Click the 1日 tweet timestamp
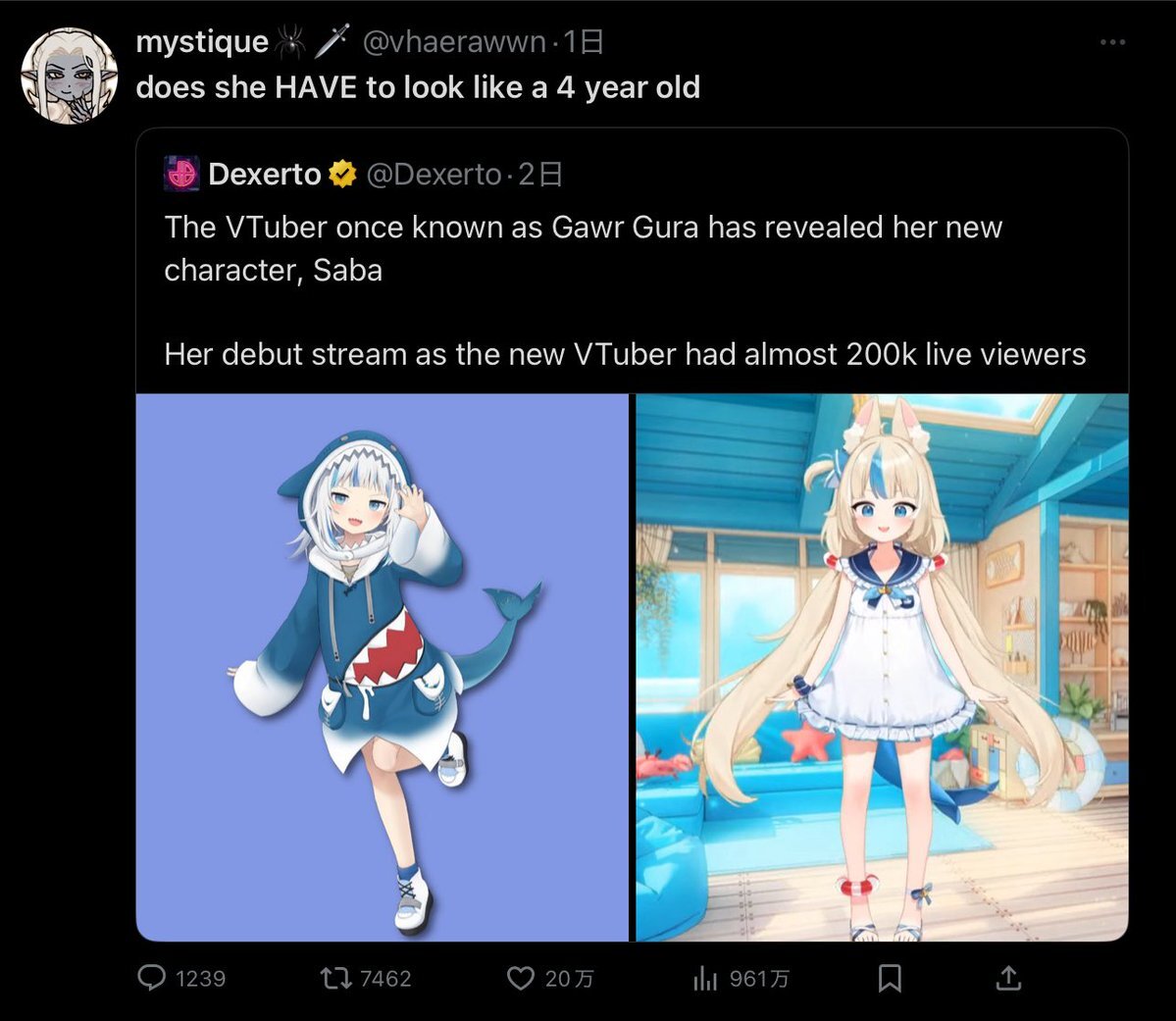Viewport: 1176px width, 1021px height. 583,41
